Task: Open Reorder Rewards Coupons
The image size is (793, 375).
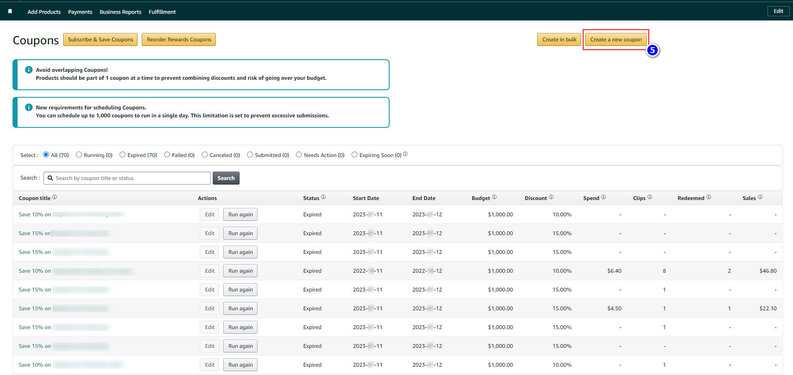Action: coord(179,39)
